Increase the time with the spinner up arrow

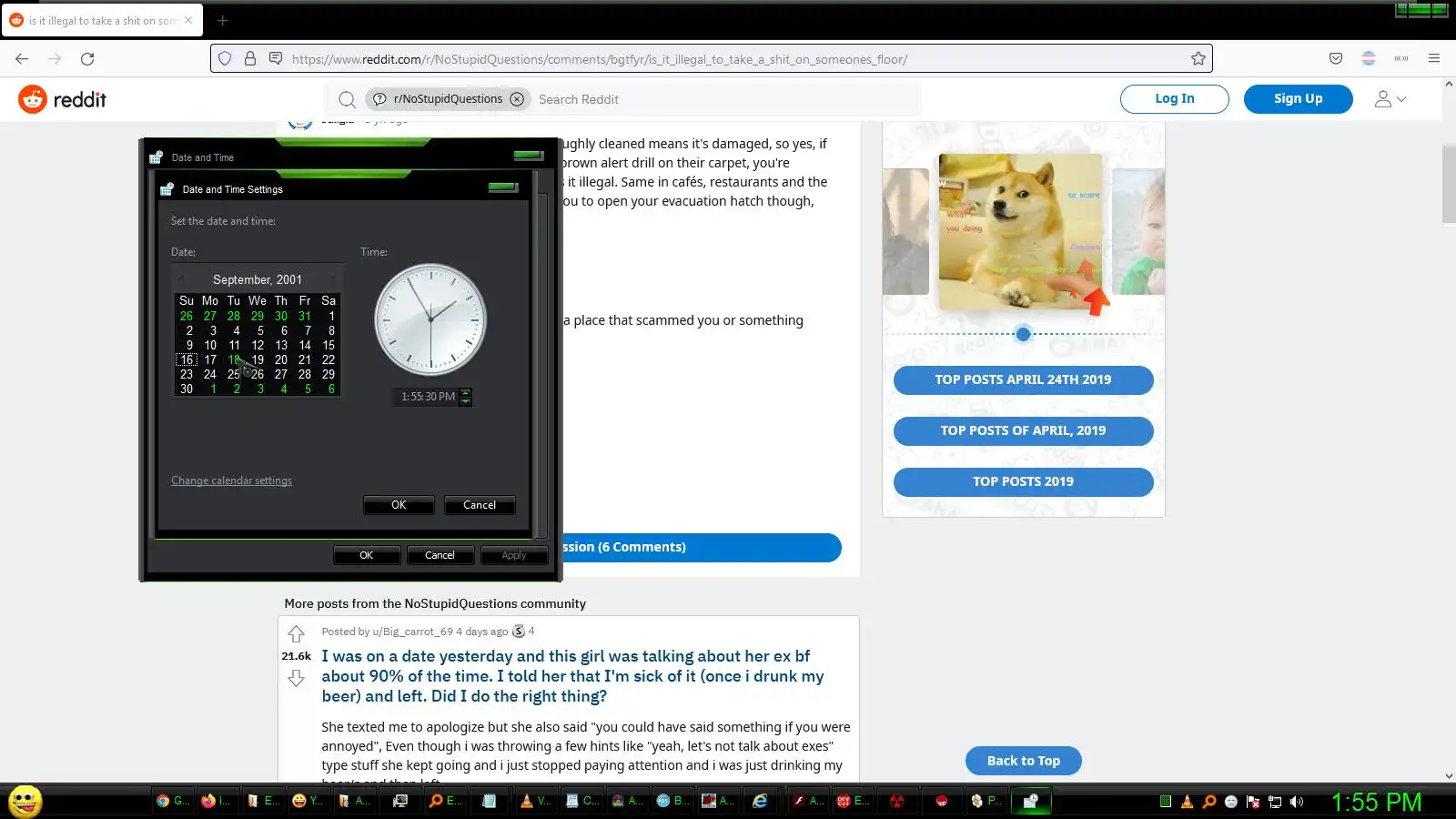(x=466, y=392)
